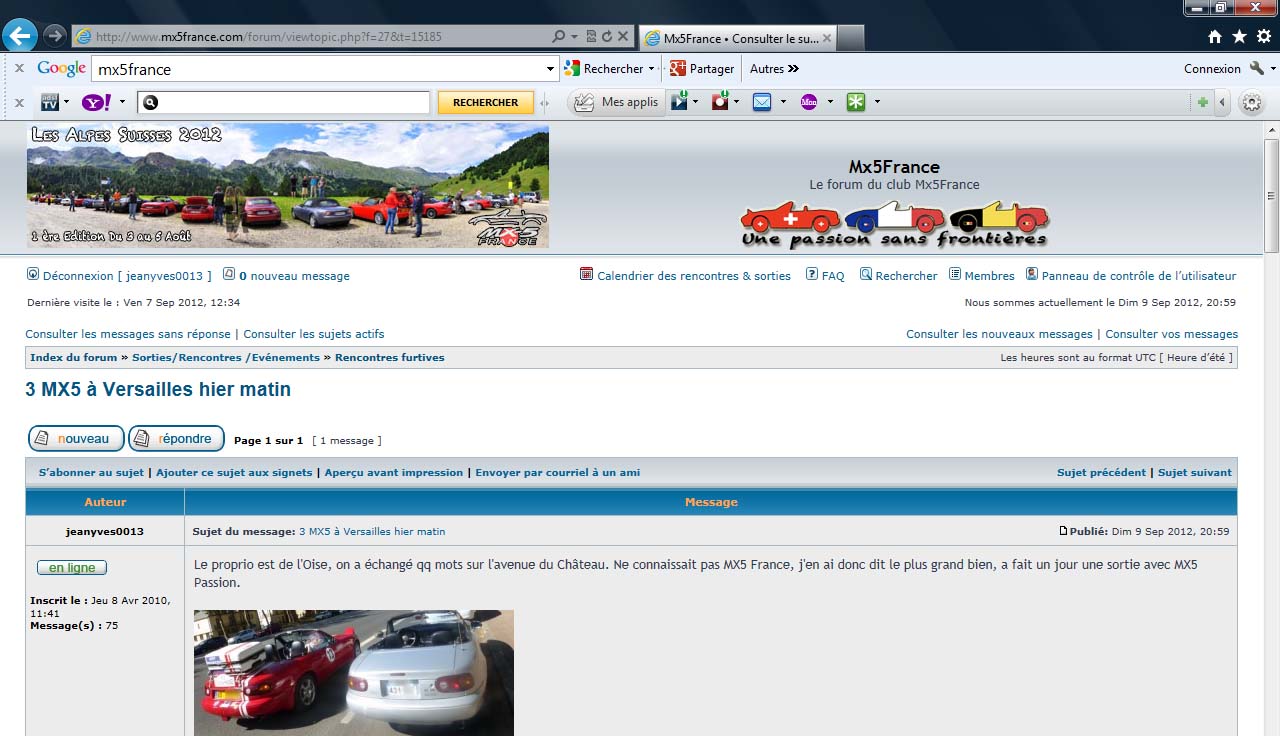Click the Google Rechercher button
The width and height of the screenshot is (1280, 736).
click(604, 69)
